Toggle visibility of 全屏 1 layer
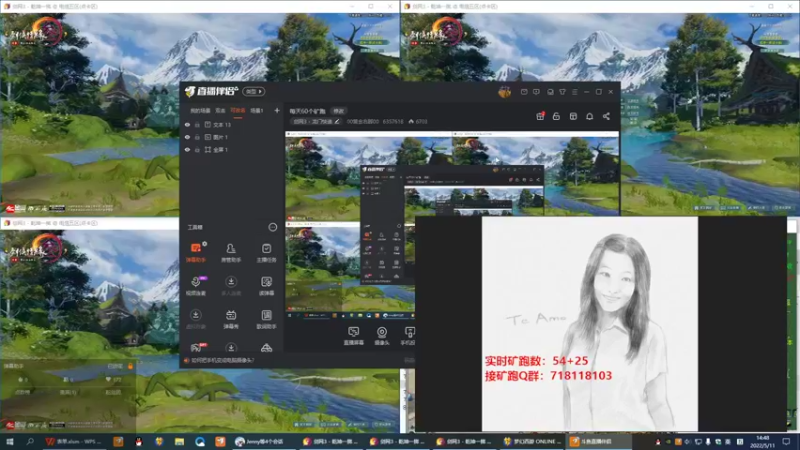This screenshot has width=800, height=450. 187,149
